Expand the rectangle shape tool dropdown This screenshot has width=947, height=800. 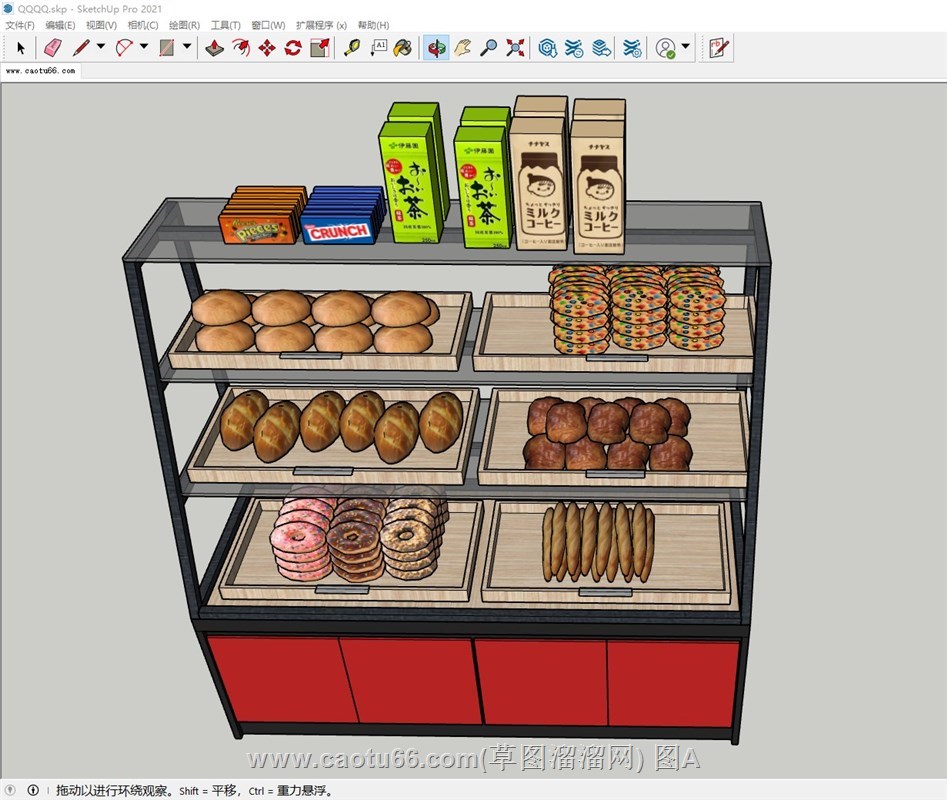187,47
